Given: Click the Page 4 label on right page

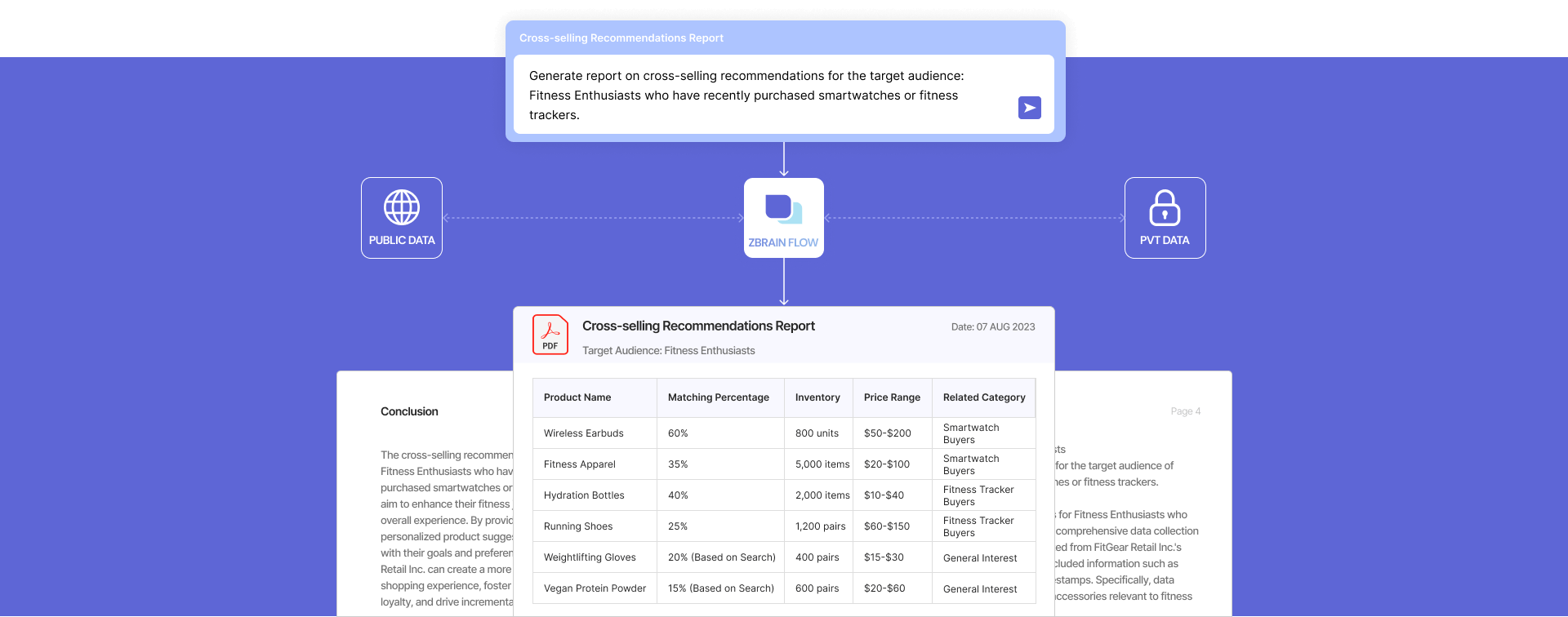Looking at the screenshot, I should (1185, 411).
